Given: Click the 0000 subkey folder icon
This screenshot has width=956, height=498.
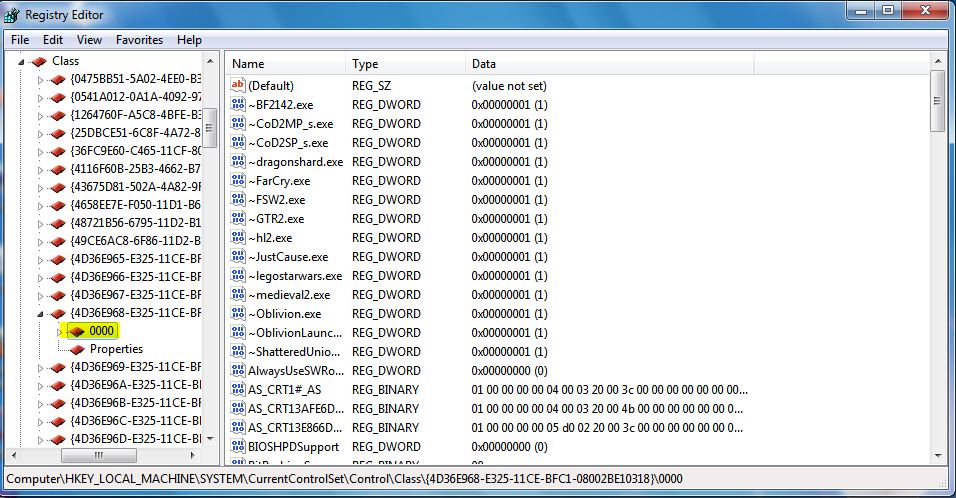Looking at the screenshot, I should [x=77, y=331].
